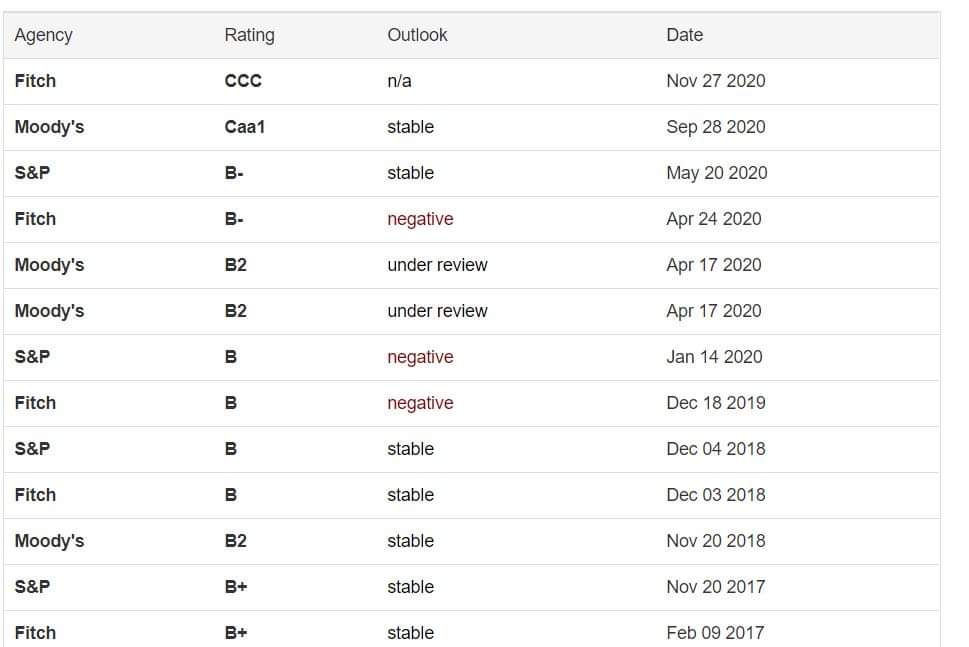Viewport: 969px width, 647px height.
Task: Click the May 20 2020 date
Action: tap(716, 173)
